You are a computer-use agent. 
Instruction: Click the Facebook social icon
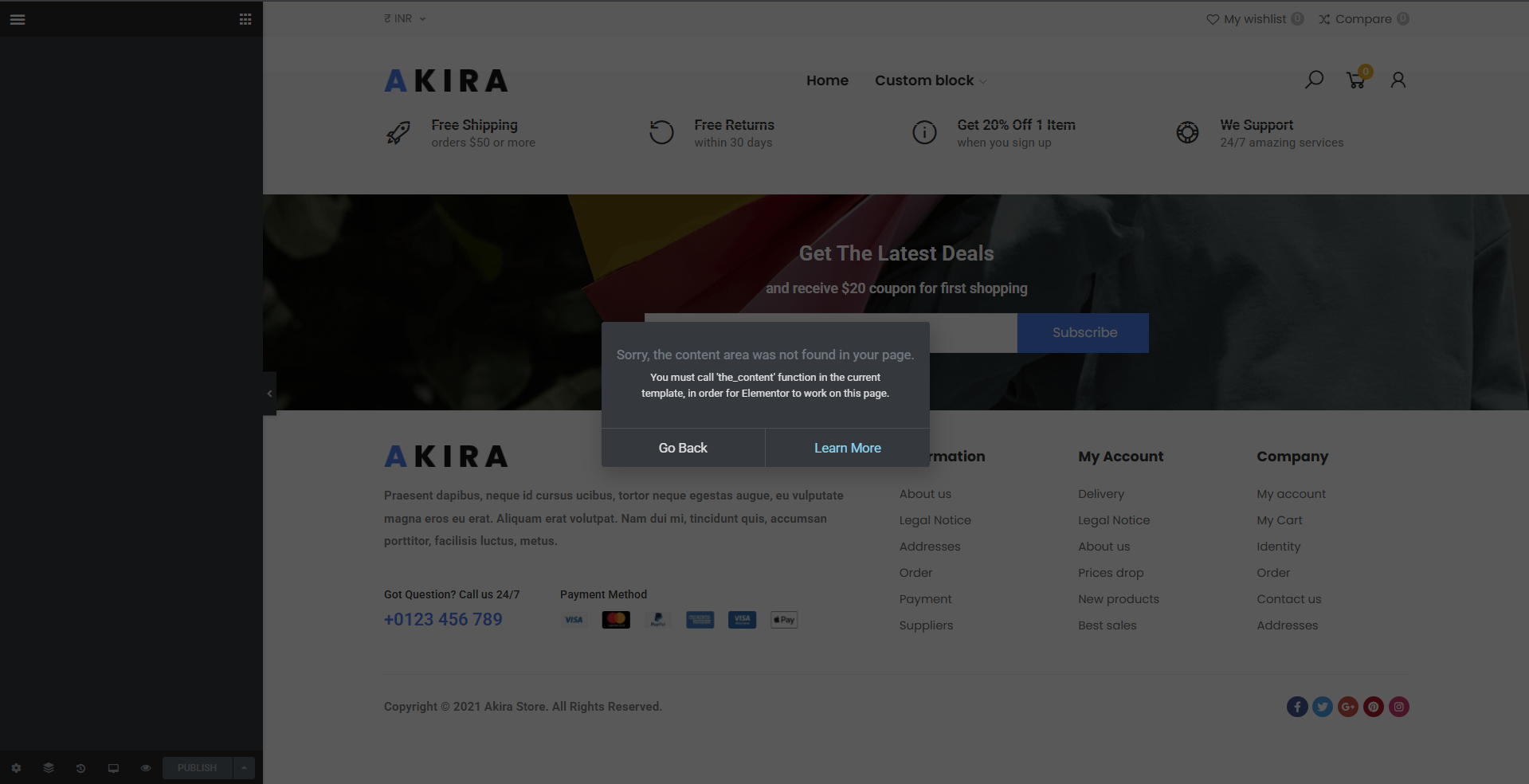click(1296, 707)
